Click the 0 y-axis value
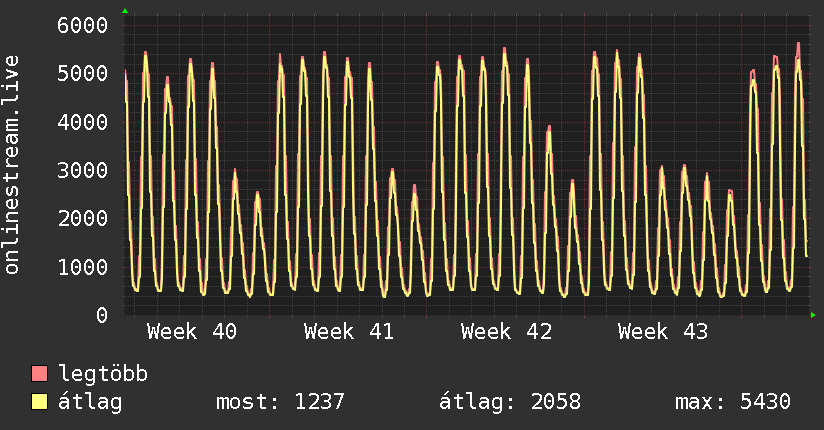The width and height of the screenshot is (824, 430). (102, 315)
